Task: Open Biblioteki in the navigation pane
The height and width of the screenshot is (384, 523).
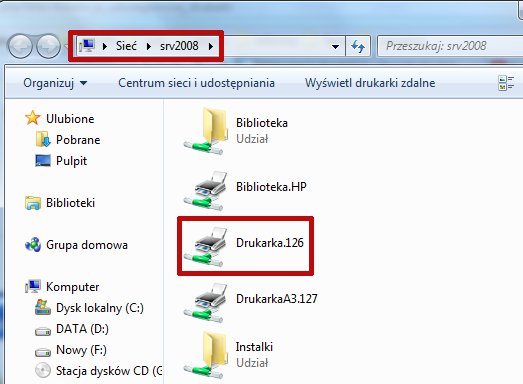Action: [70, 203]
